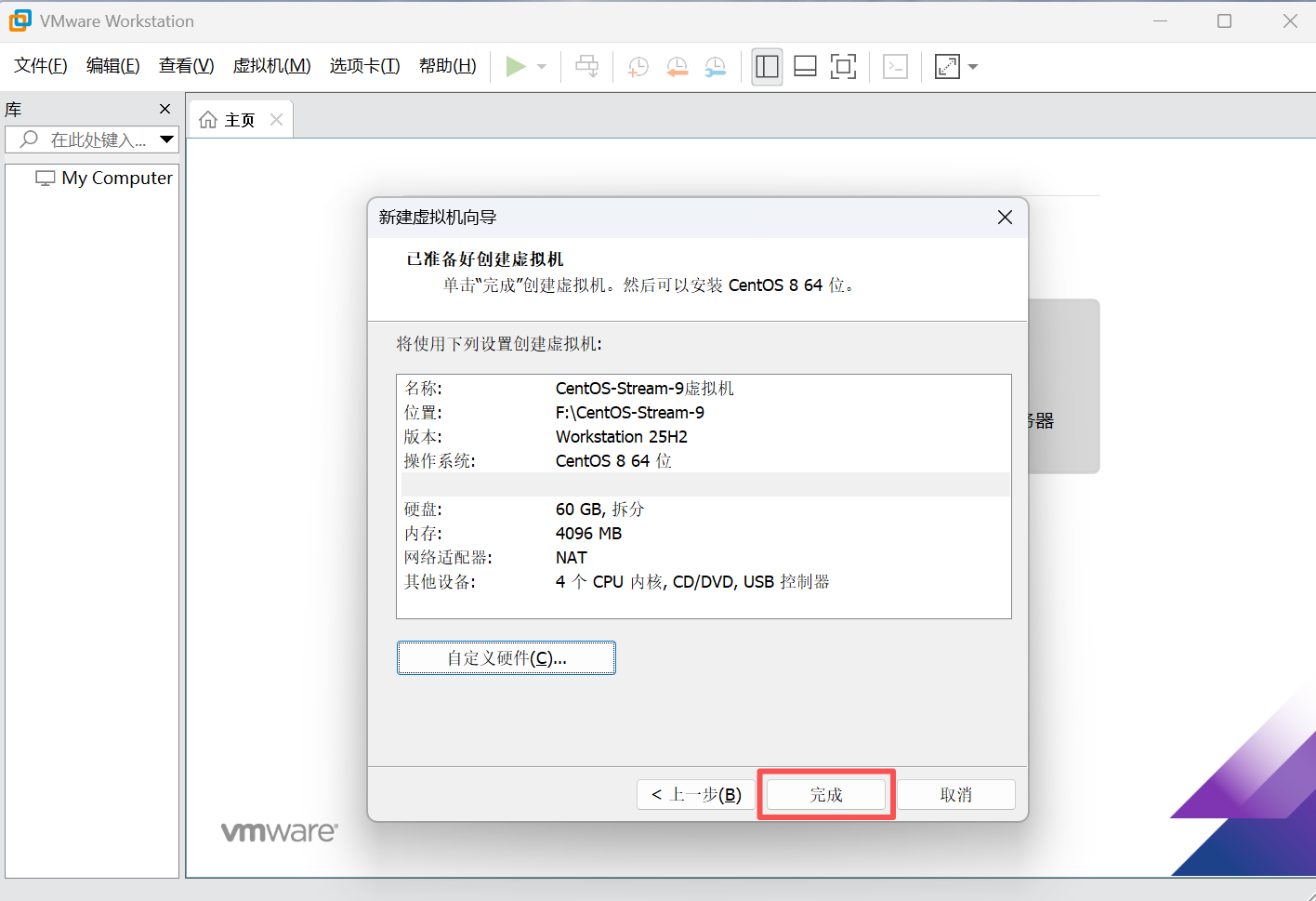Close the 主页 tab
Screen dimensions: 1316x901
point(276,119)
